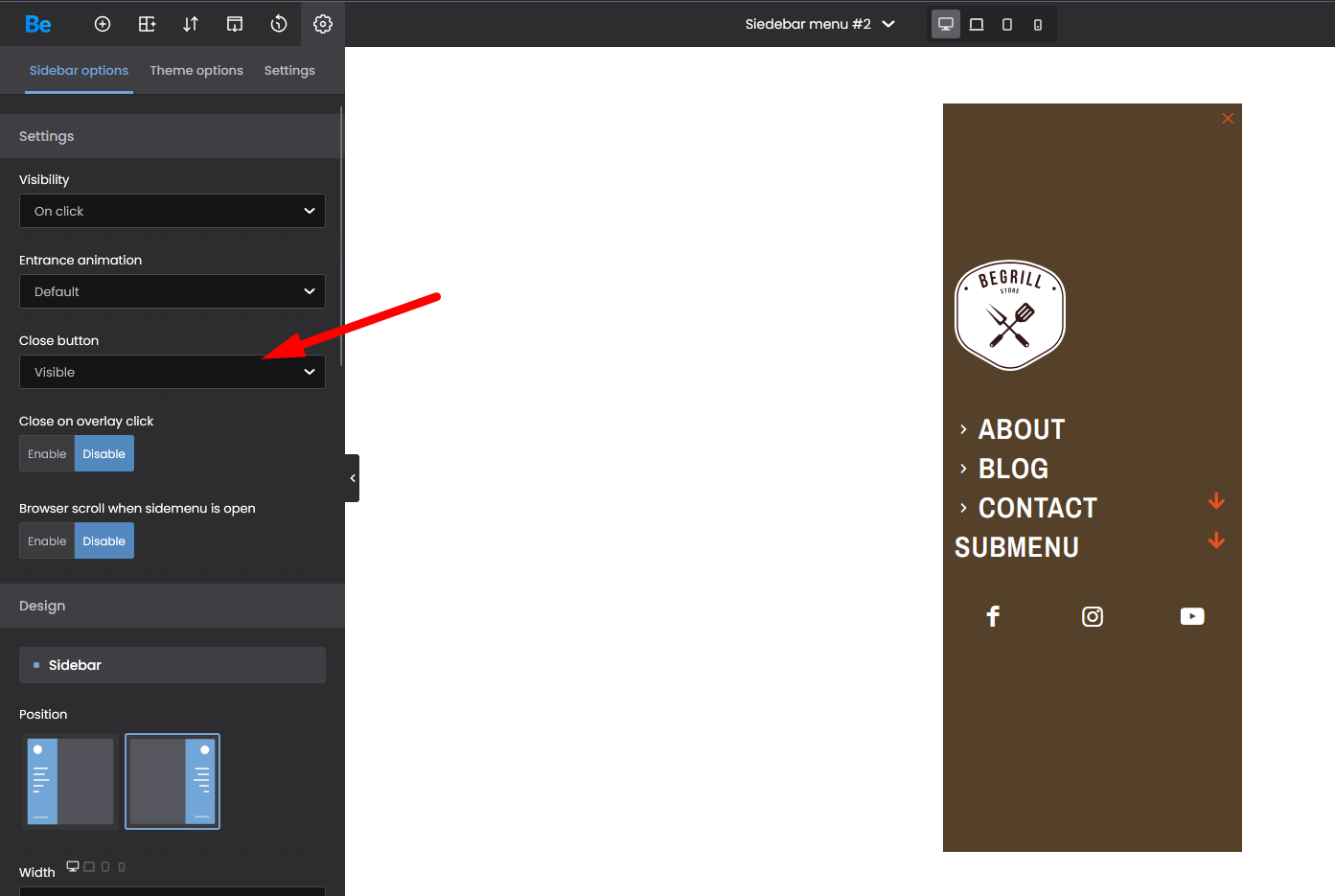Screen dimensions: 1335x896
Task: Open the Entrance animation dropdown
Action: pyautogui.click(x=173, y=291)
